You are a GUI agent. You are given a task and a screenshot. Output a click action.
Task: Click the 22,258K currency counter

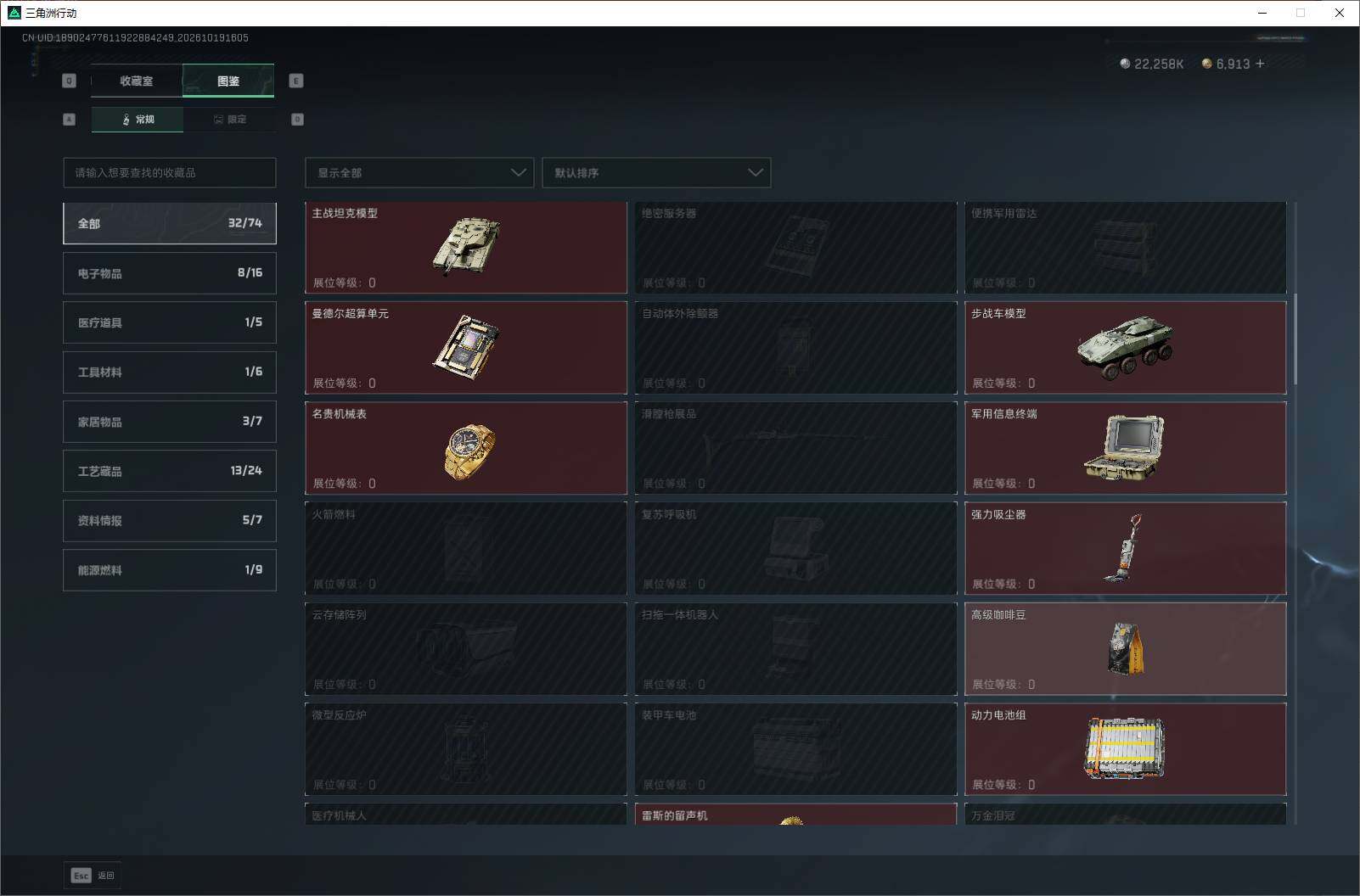point(1151,64)
